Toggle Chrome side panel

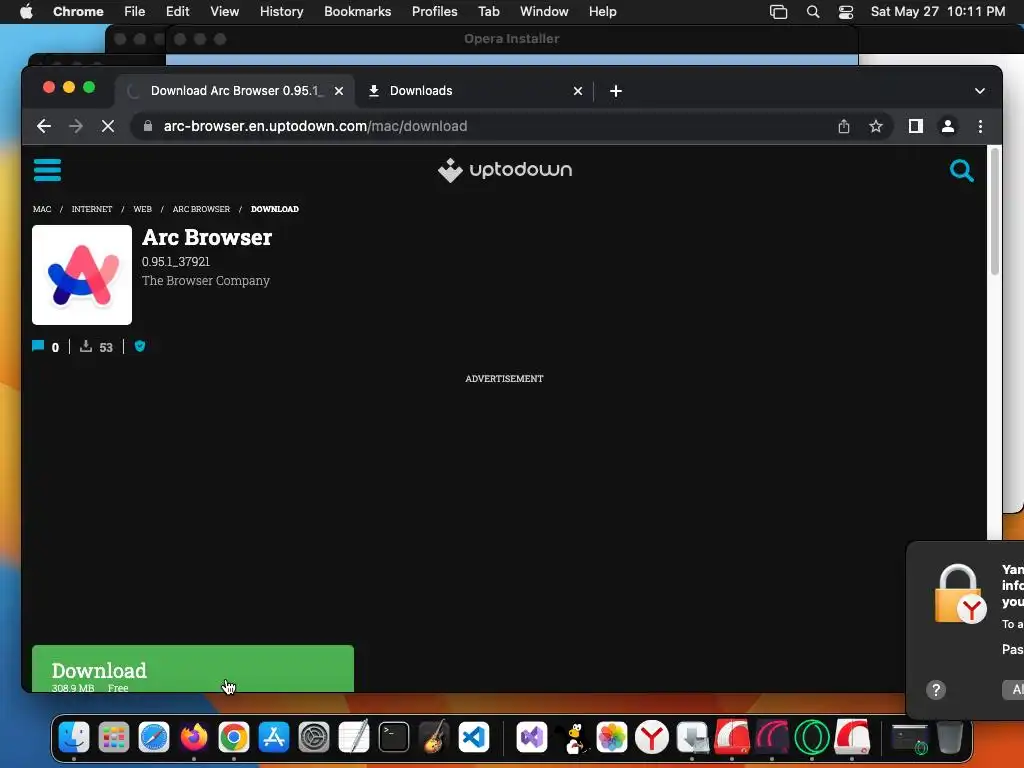click(x=916, y=126)
